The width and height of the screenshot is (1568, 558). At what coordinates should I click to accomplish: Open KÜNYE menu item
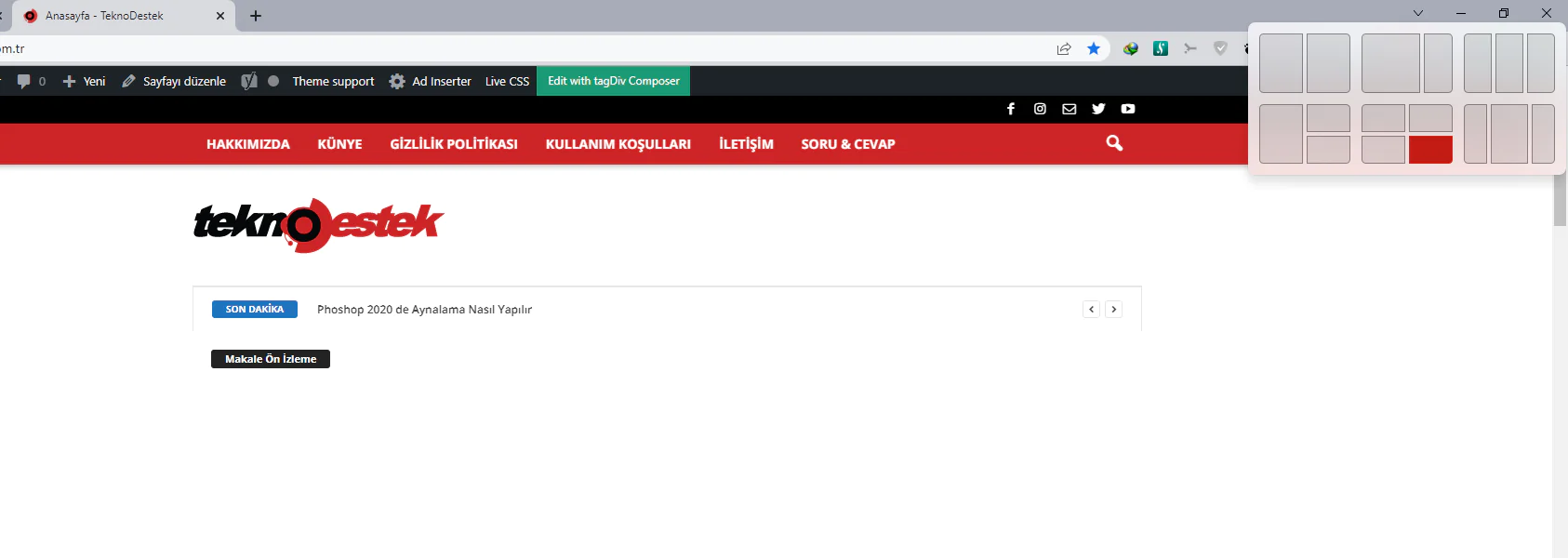(x=339, y=144)
